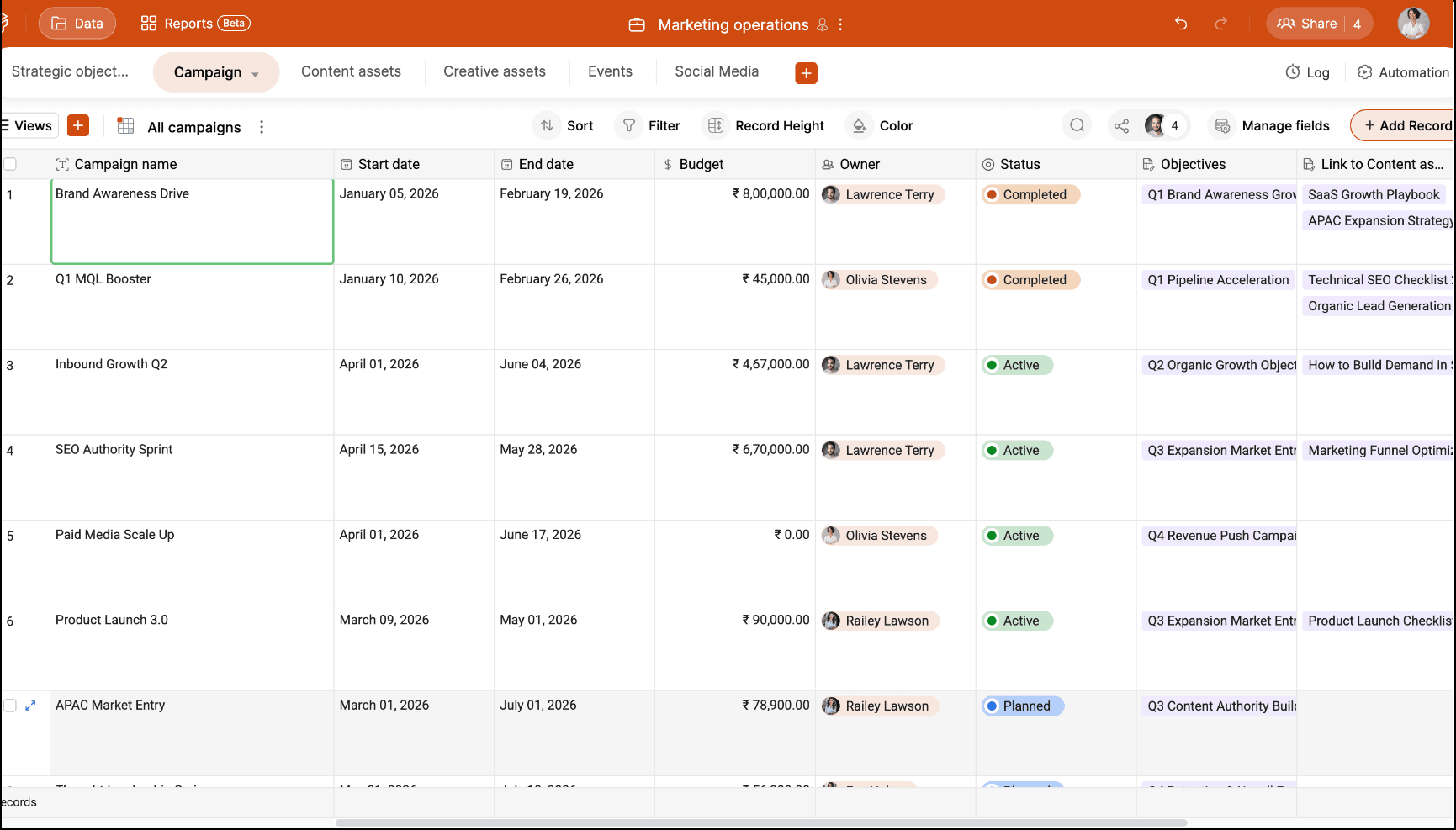This screenshot has width=1456, height=830.
Task: Click the grid icon beside All campaigns
Action: pyautogui.click(x=125, y=126)
